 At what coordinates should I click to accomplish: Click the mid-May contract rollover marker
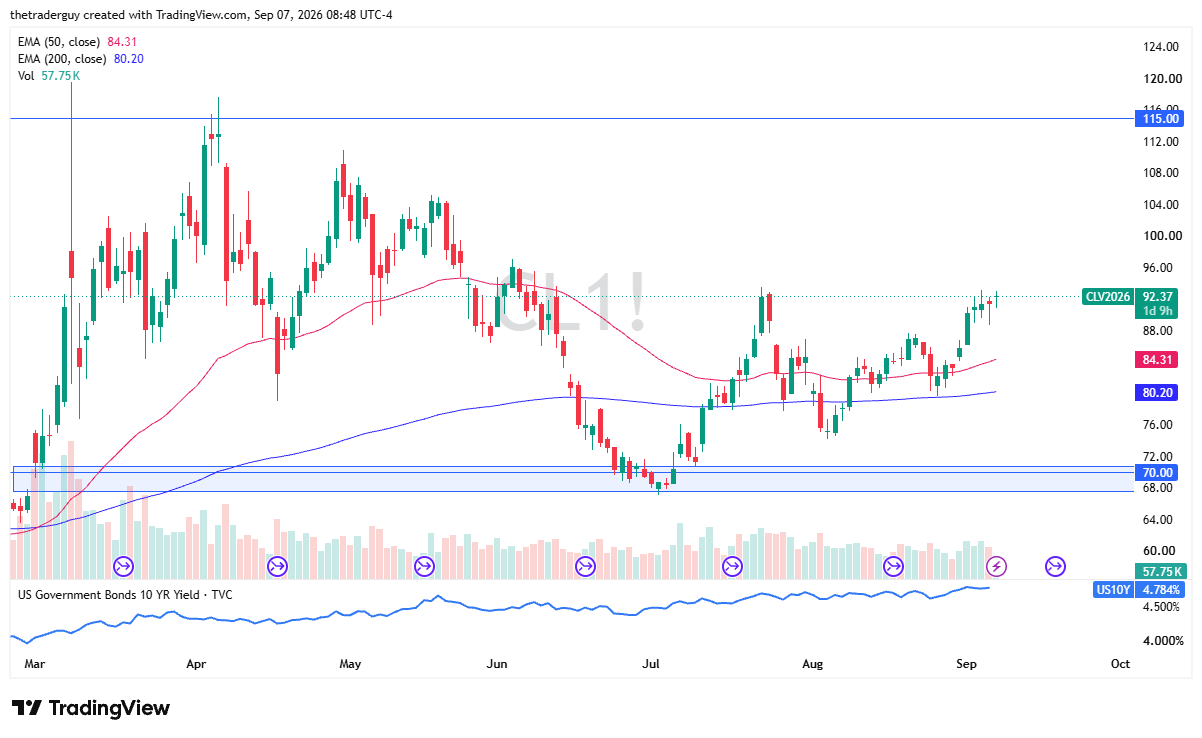[424, 567]
